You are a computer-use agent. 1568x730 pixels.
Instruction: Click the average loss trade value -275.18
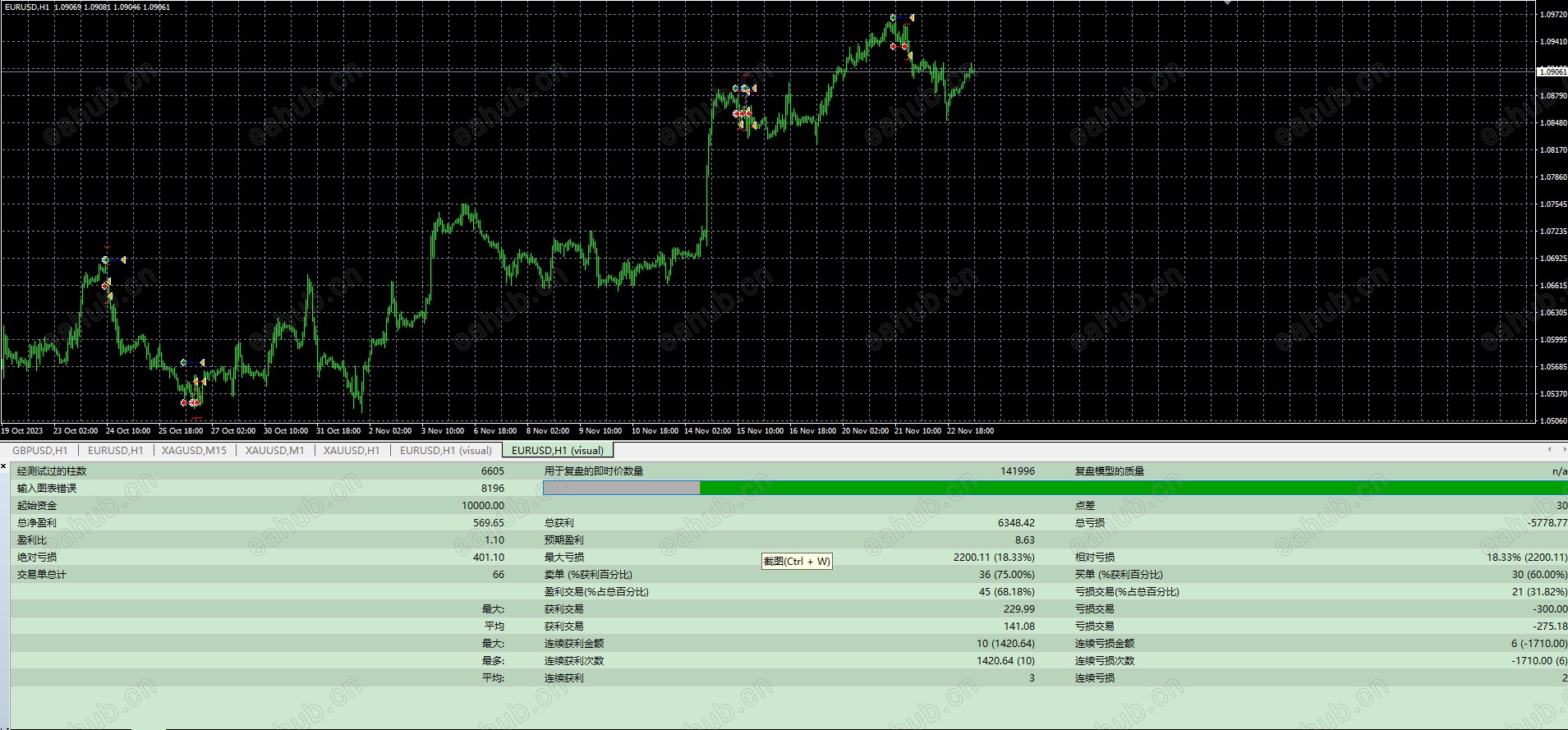(1550, 627)
